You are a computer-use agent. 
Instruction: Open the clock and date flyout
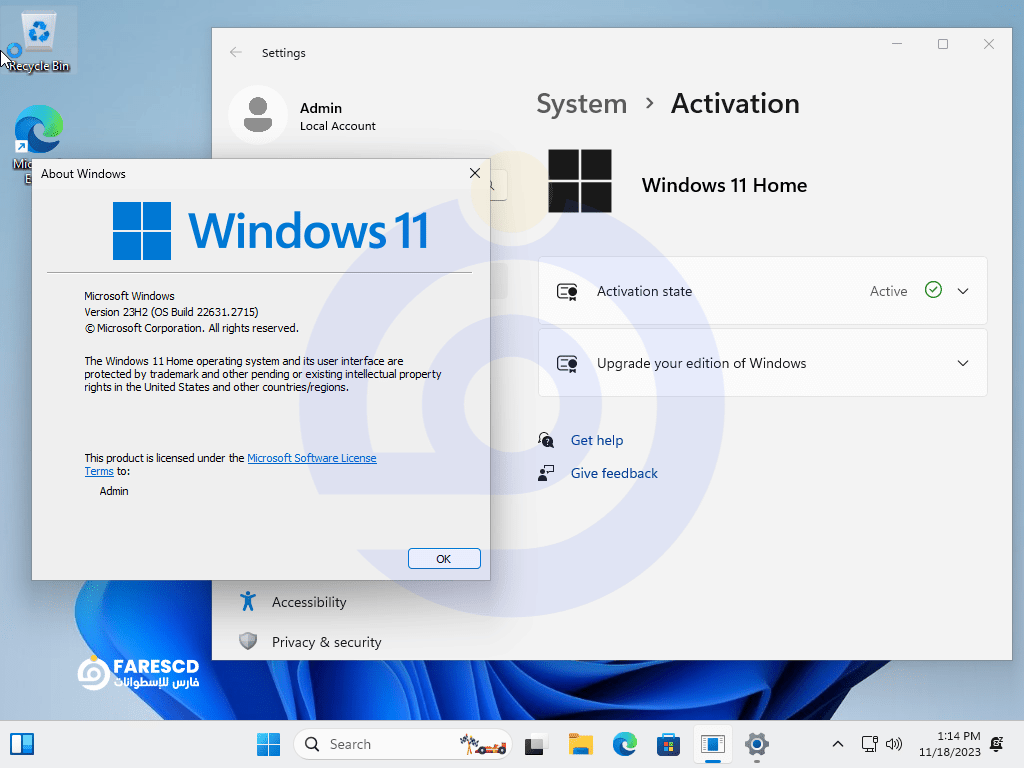click(x=950, y=744)
